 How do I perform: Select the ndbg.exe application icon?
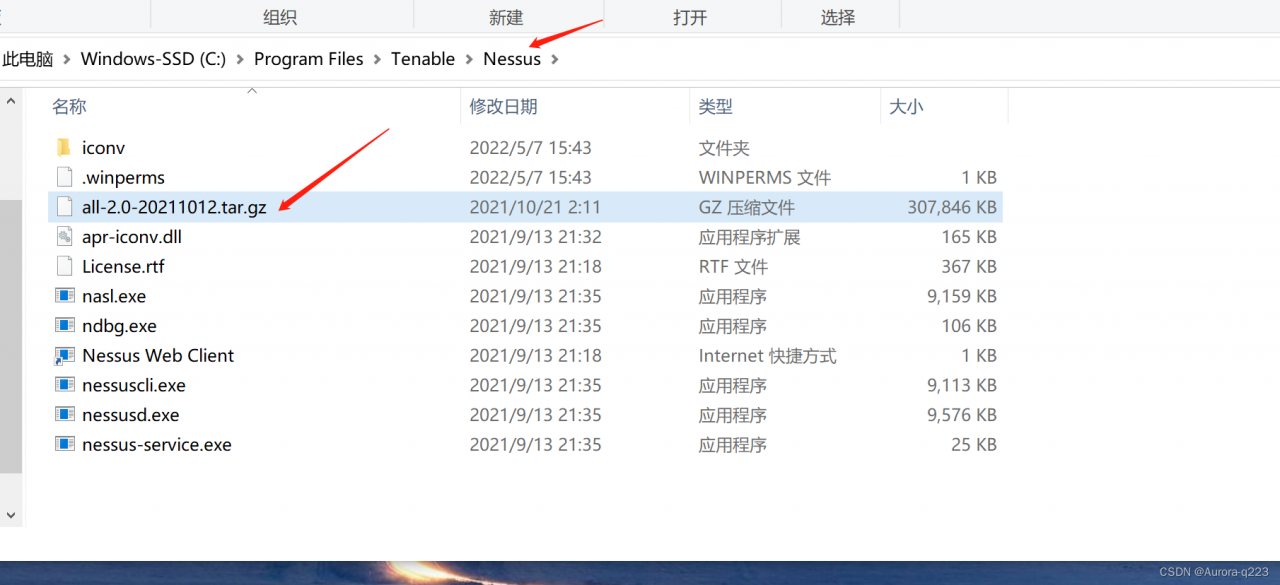pyautogui.click(x=65, y=326)
